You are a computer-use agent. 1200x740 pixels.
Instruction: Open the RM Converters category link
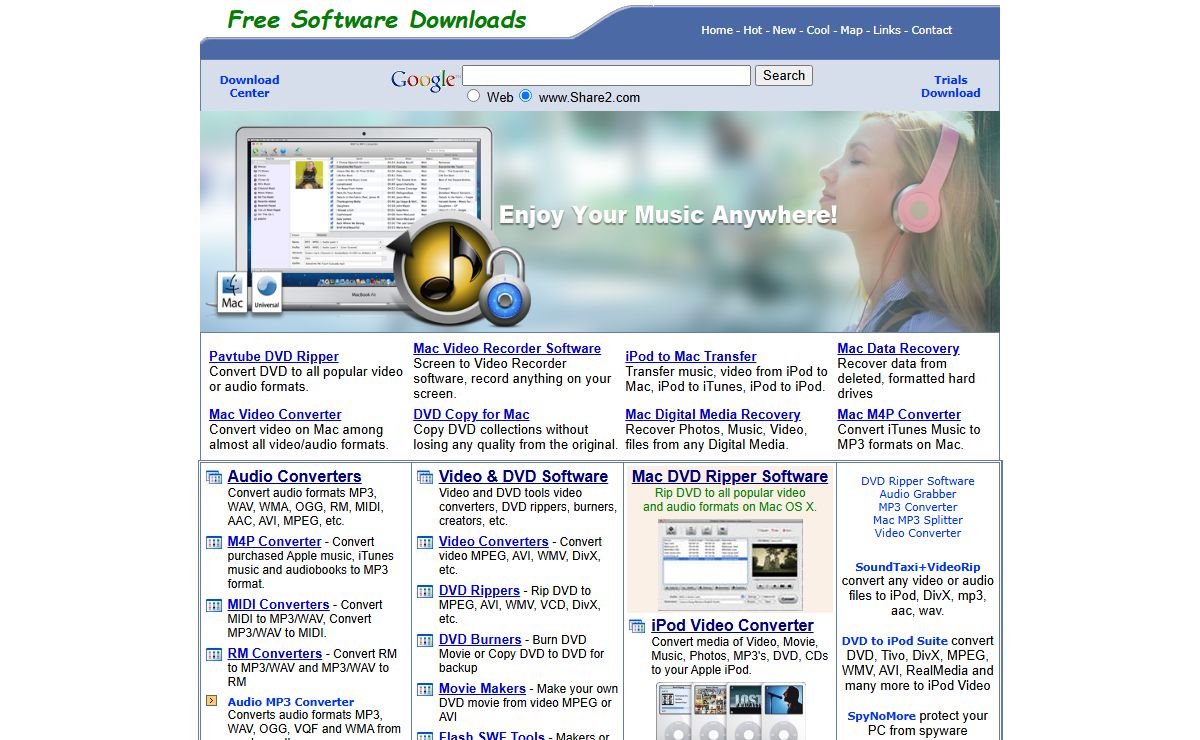tap(275, 653)
